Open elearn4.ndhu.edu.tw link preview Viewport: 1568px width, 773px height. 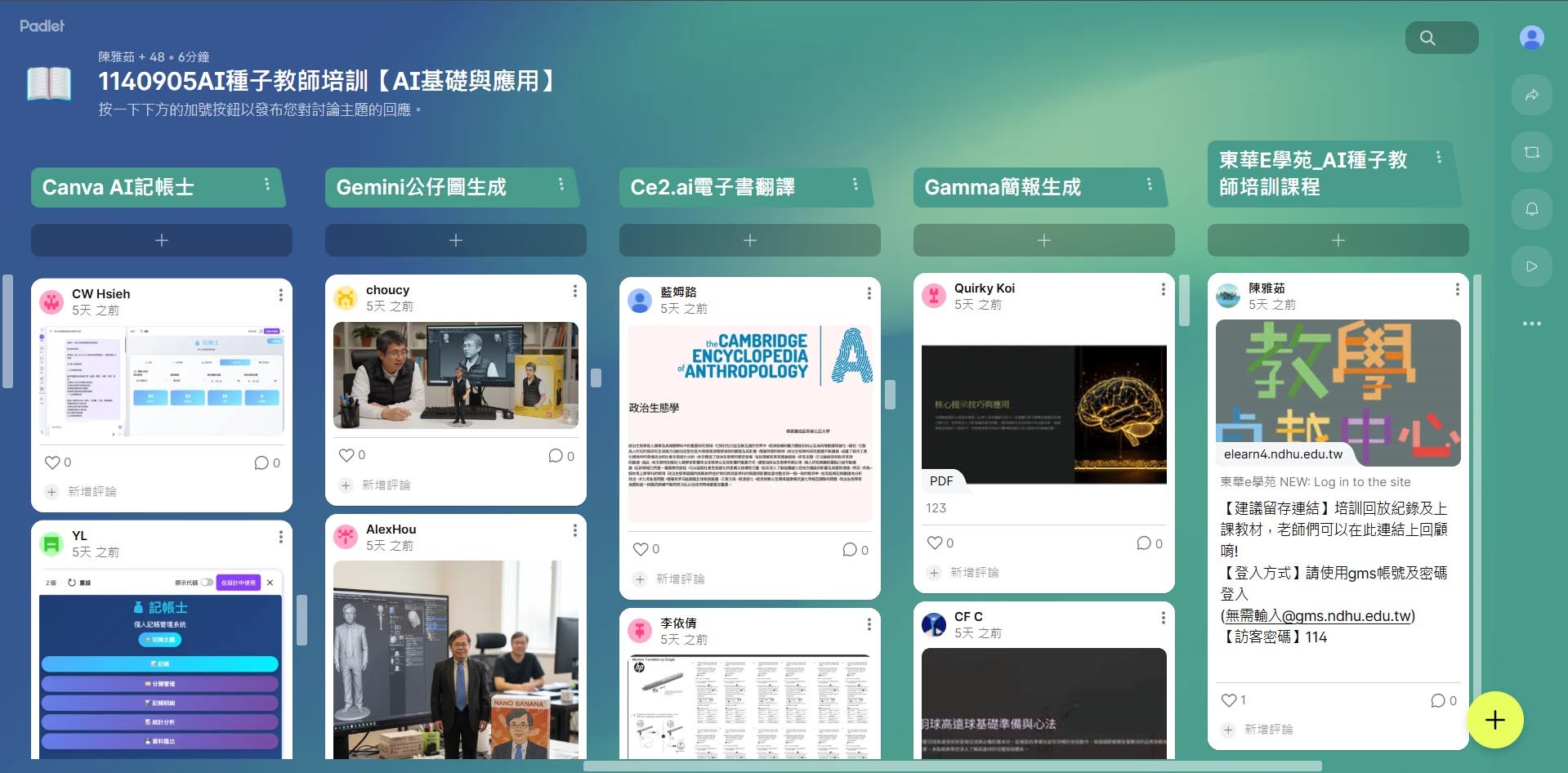1338,393
